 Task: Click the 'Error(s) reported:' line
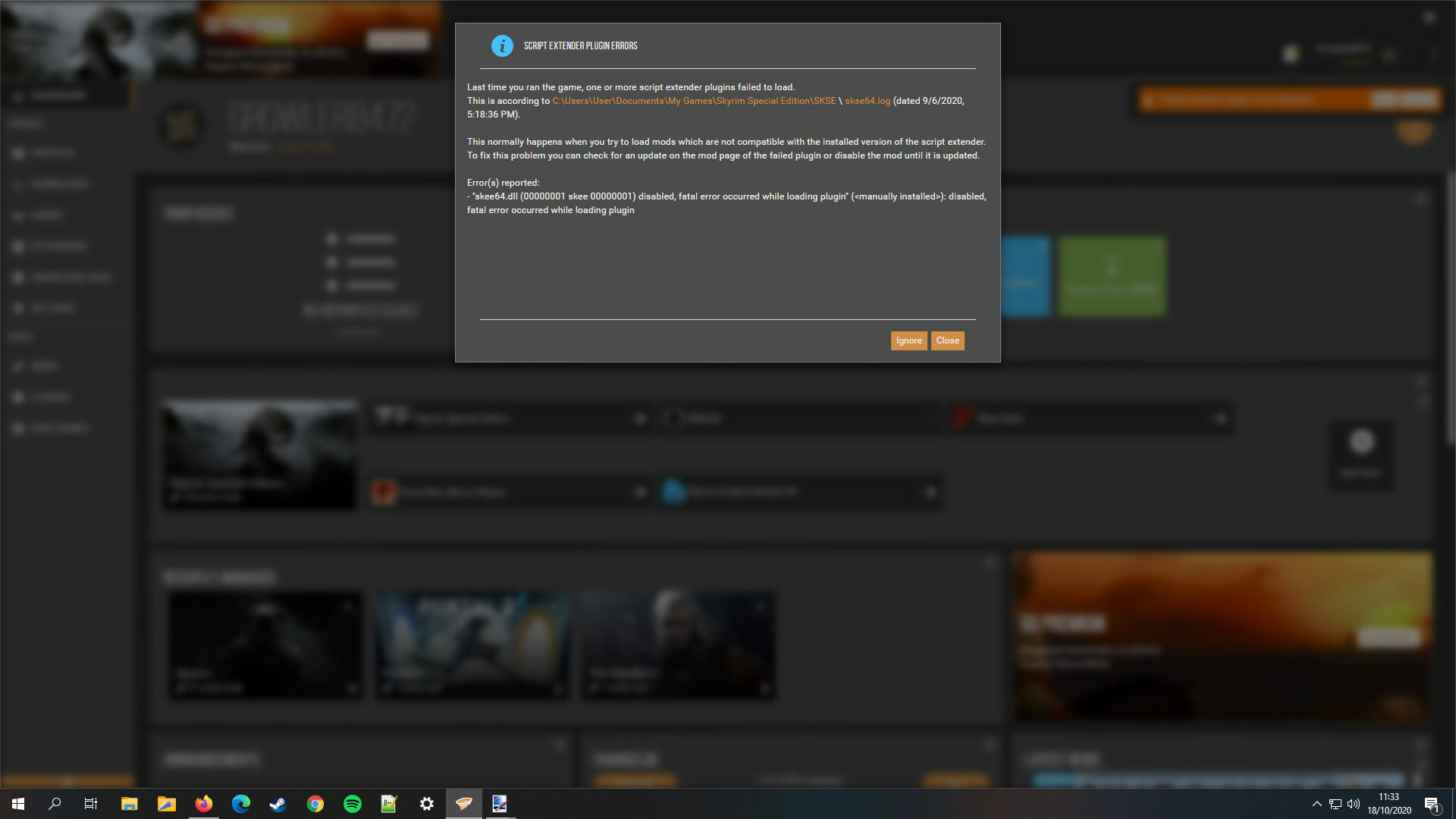coord(503,183)
